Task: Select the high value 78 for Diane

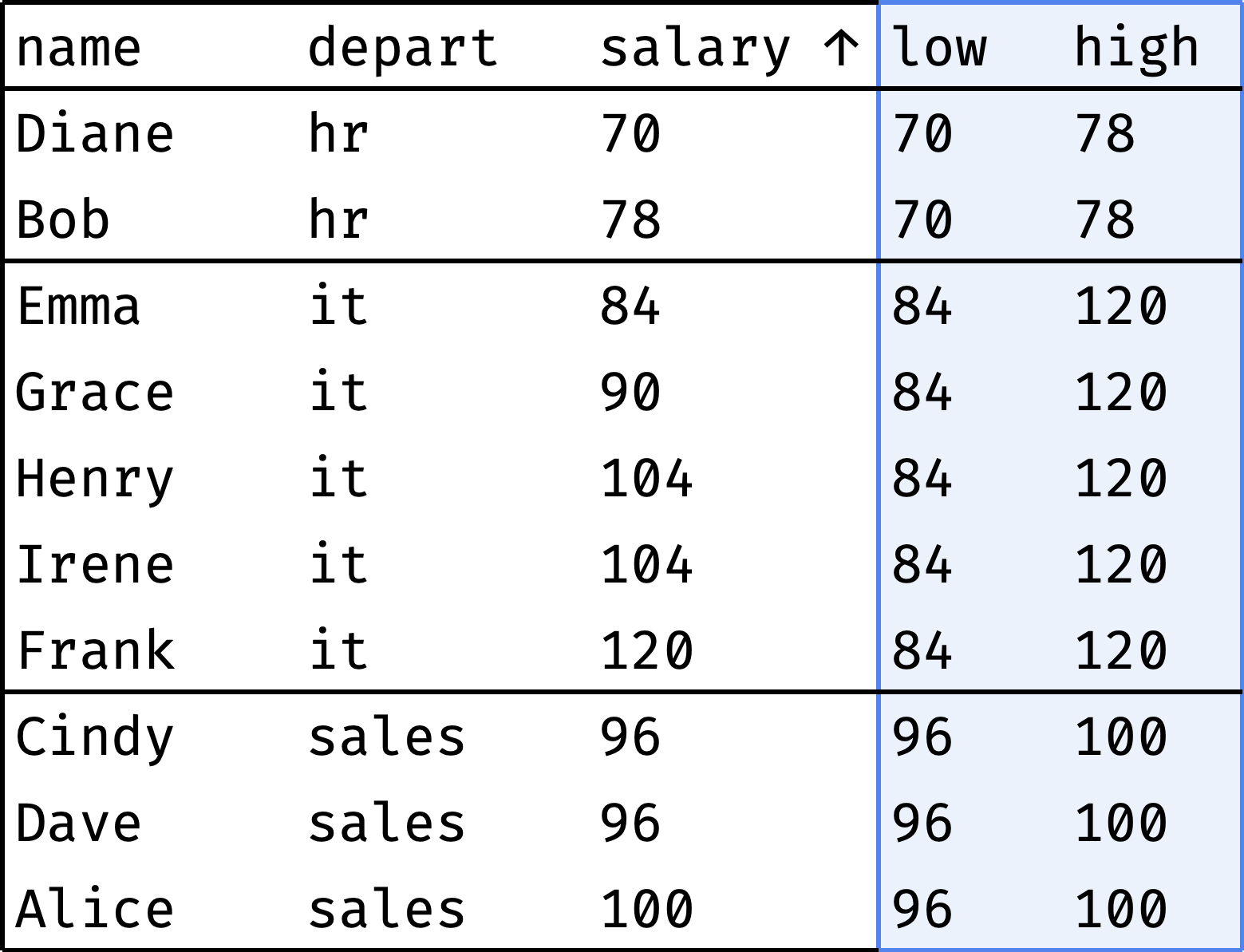Action: click(x=1104, y=133)
